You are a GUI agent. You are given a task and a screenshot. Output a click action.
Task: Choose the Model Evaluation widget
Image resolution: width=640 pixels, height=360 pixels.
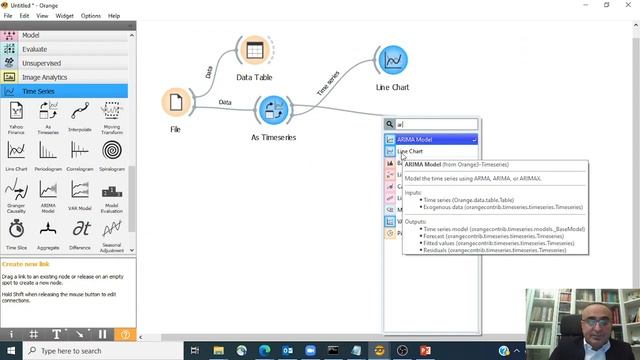click(111, 196)
